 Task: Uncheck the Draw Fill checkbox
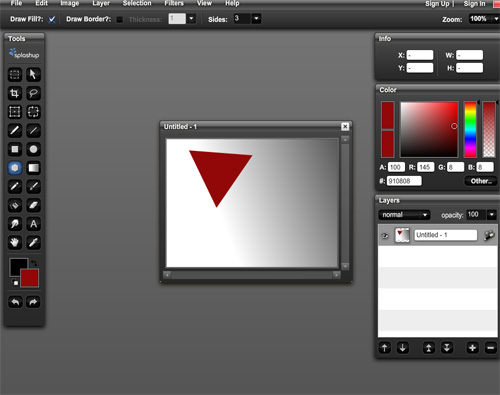52,19
